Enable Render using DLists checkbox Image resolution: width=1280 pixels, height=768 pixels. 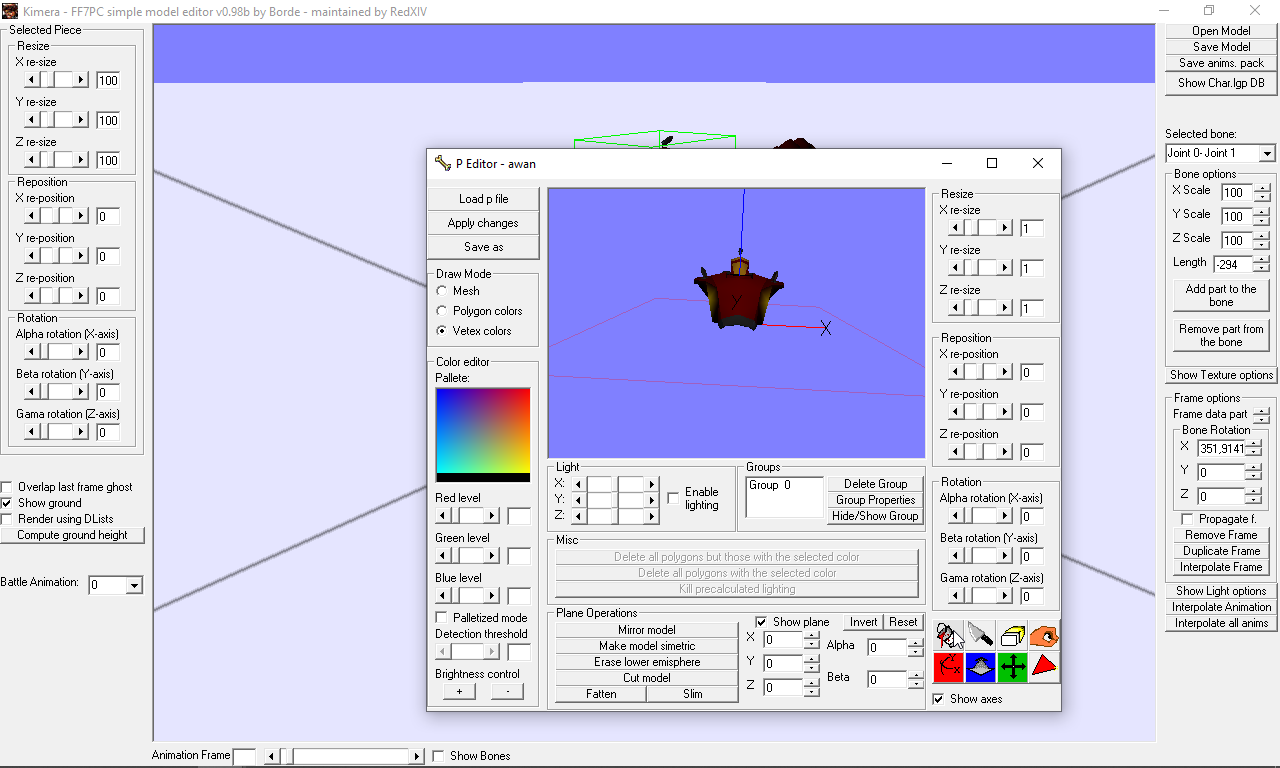[7, 519]
